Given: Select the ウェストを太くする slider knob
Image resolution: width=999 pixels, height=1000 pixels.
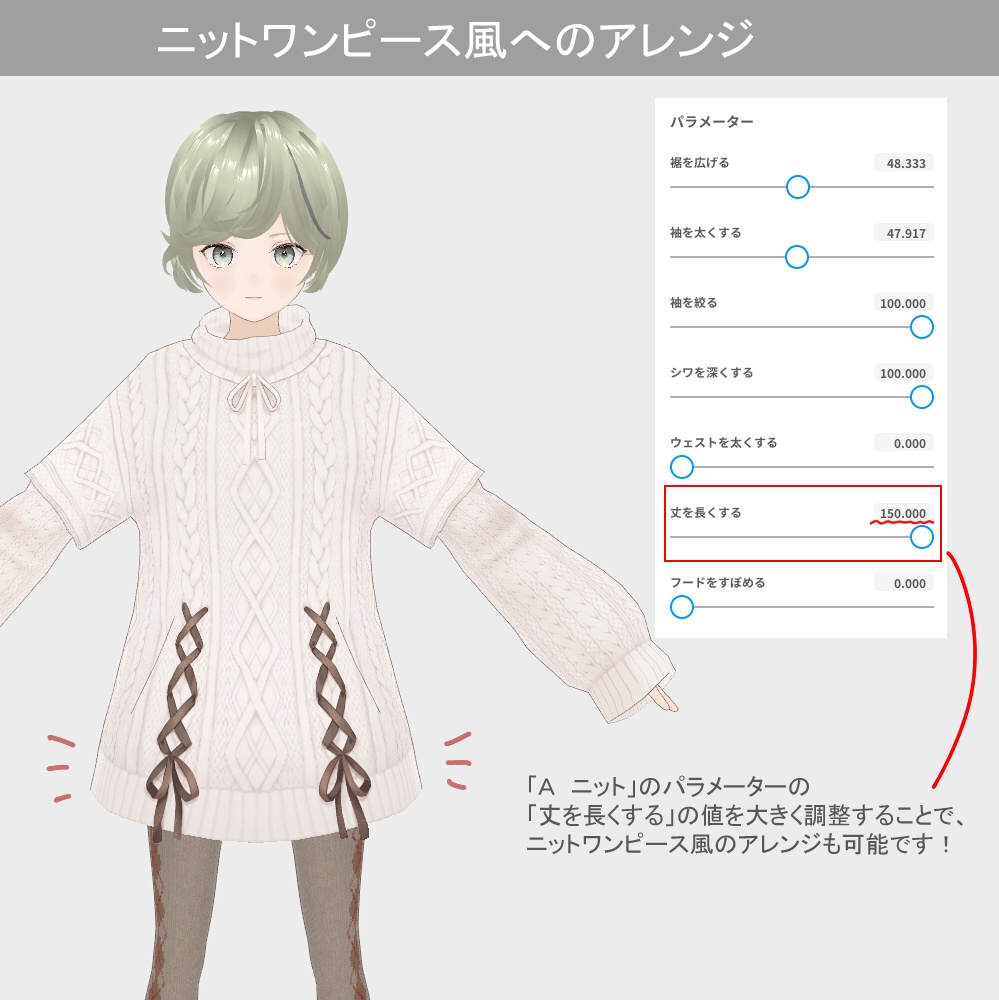Looking at the screenshot, I should pyautogui.click(x=681, y=465).
